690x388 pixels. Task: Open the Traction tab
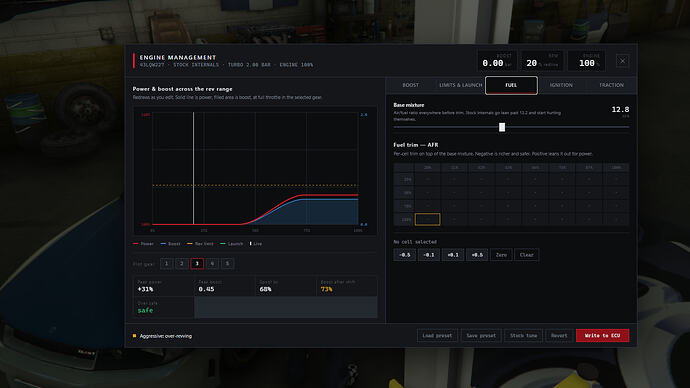pyautogui.click(x=611, y=85)
